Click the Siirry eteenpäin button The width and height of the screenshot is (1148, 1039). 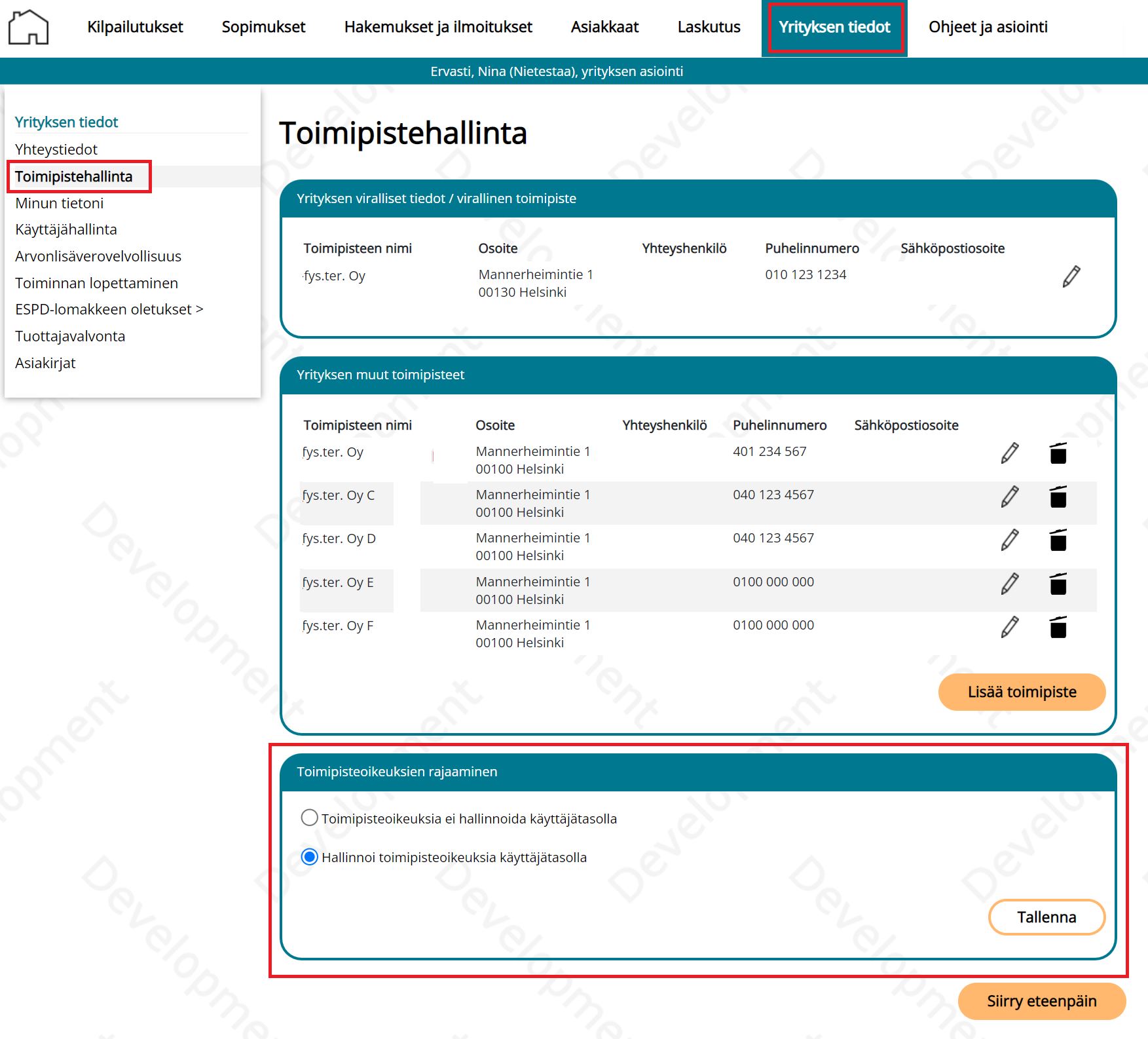tap(1041, 1001)
